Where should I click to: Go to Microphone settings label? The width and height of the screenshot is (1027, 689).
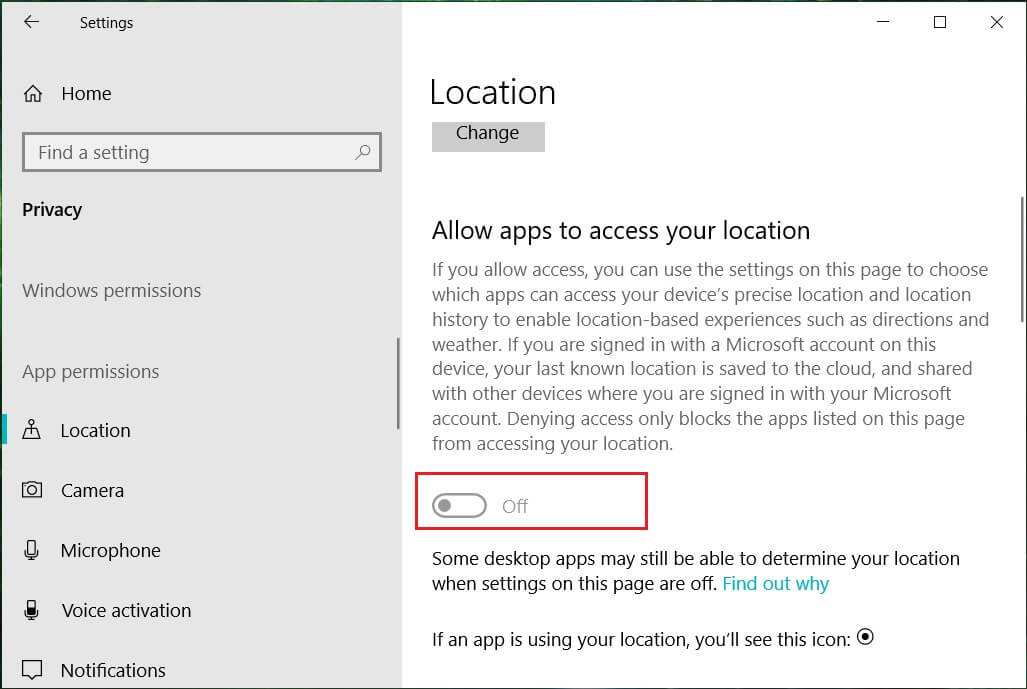[x=110, y=551]
